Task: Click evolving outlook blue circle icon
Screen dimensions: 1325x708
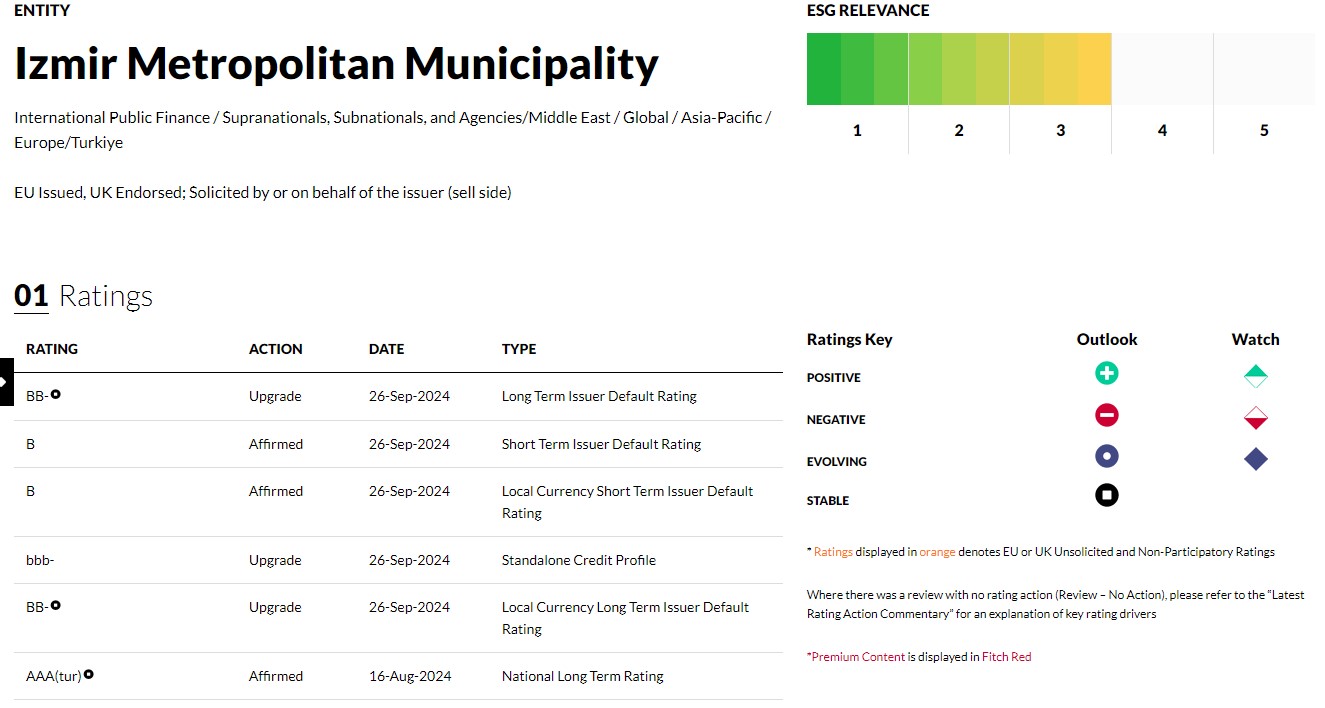Action: [x=1106, y=457]
